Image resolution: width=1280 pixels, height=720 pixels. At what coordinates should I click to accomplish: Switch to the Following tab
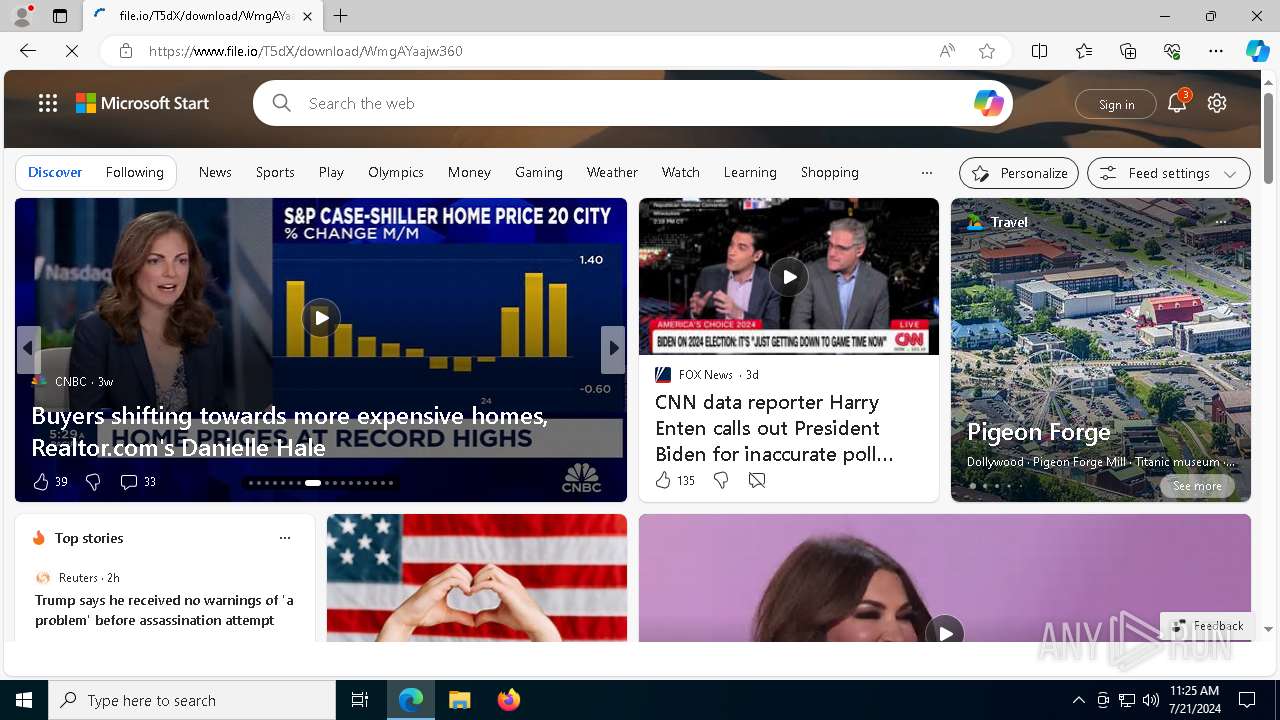click(134, 172)
